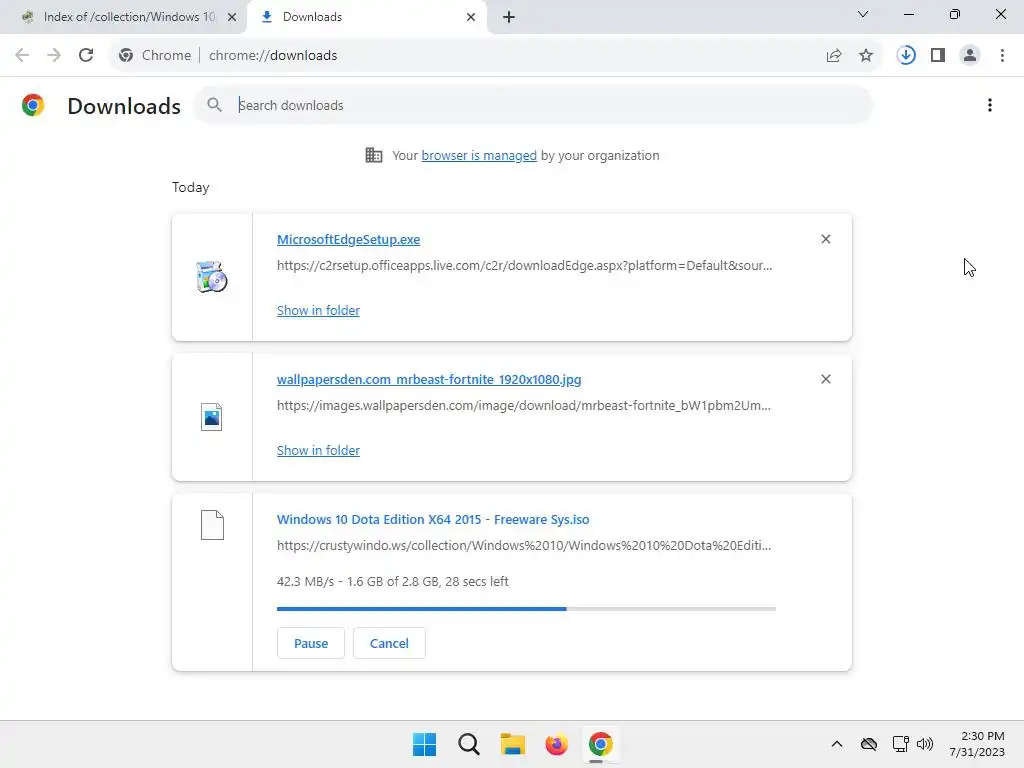Screen dimensions: 1024x768
Task: Show hidden system tray icons
Action: (x=837, y=744)
